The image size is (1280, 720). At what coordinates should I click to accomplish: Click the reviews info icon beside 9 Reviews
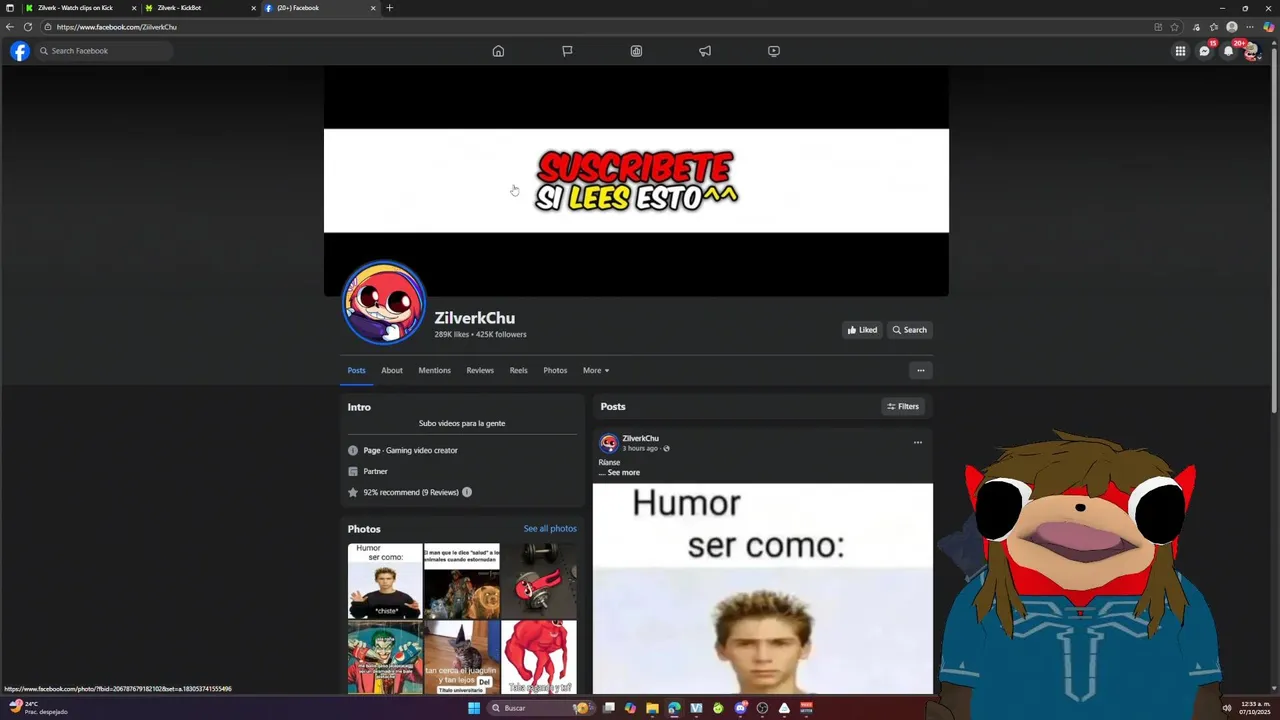(467, 492)
